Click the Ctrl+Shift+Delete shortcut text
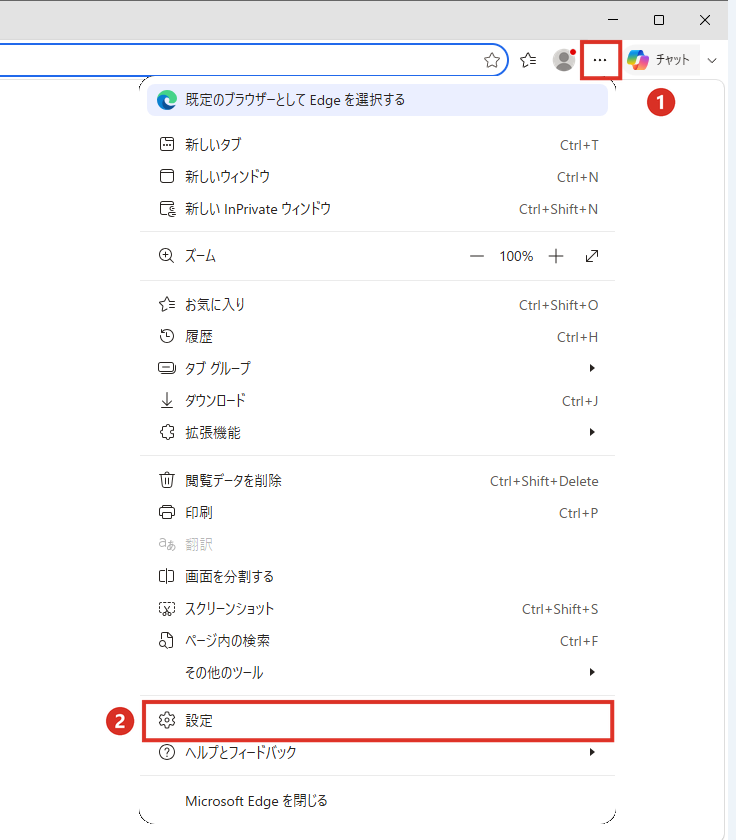Screen dimensions: 736x840 pos(544,481)
